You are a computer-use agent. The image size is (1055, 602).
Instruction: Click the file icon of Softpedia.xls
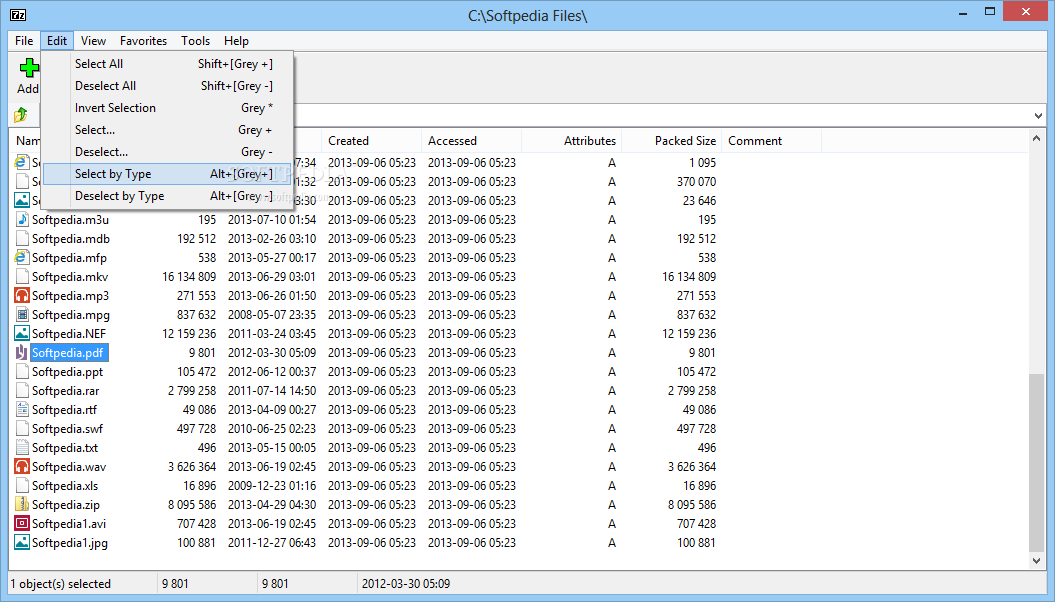coord(22,485)
